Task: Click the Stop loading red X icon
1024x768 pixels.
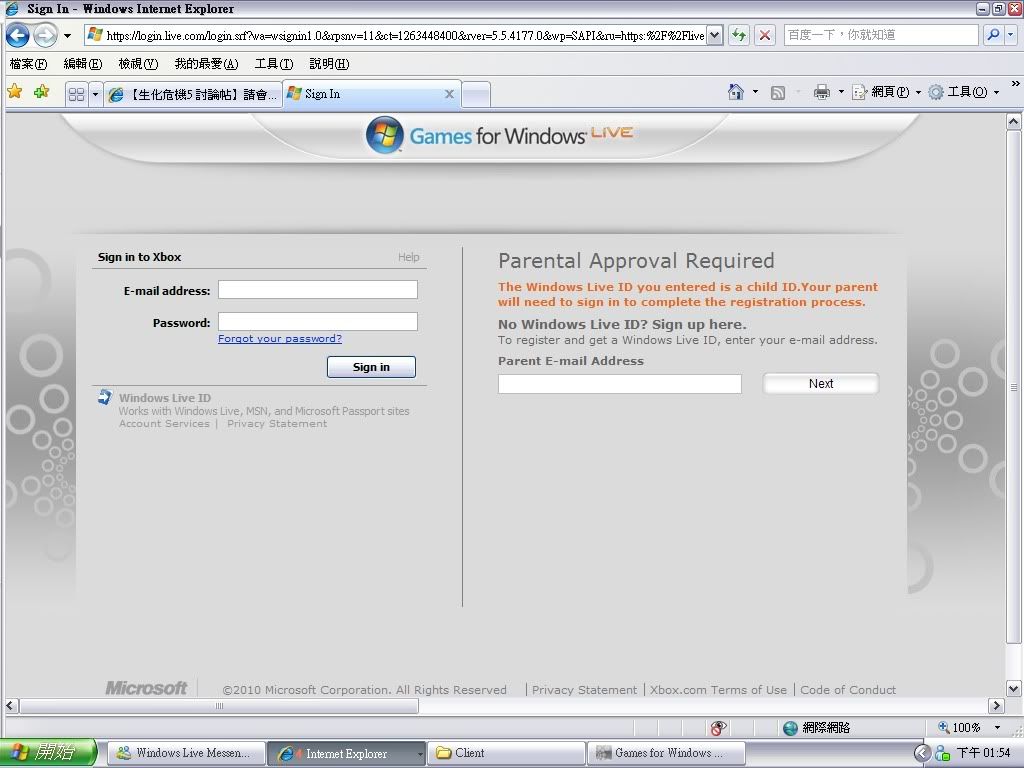Action: click(765, 35)
